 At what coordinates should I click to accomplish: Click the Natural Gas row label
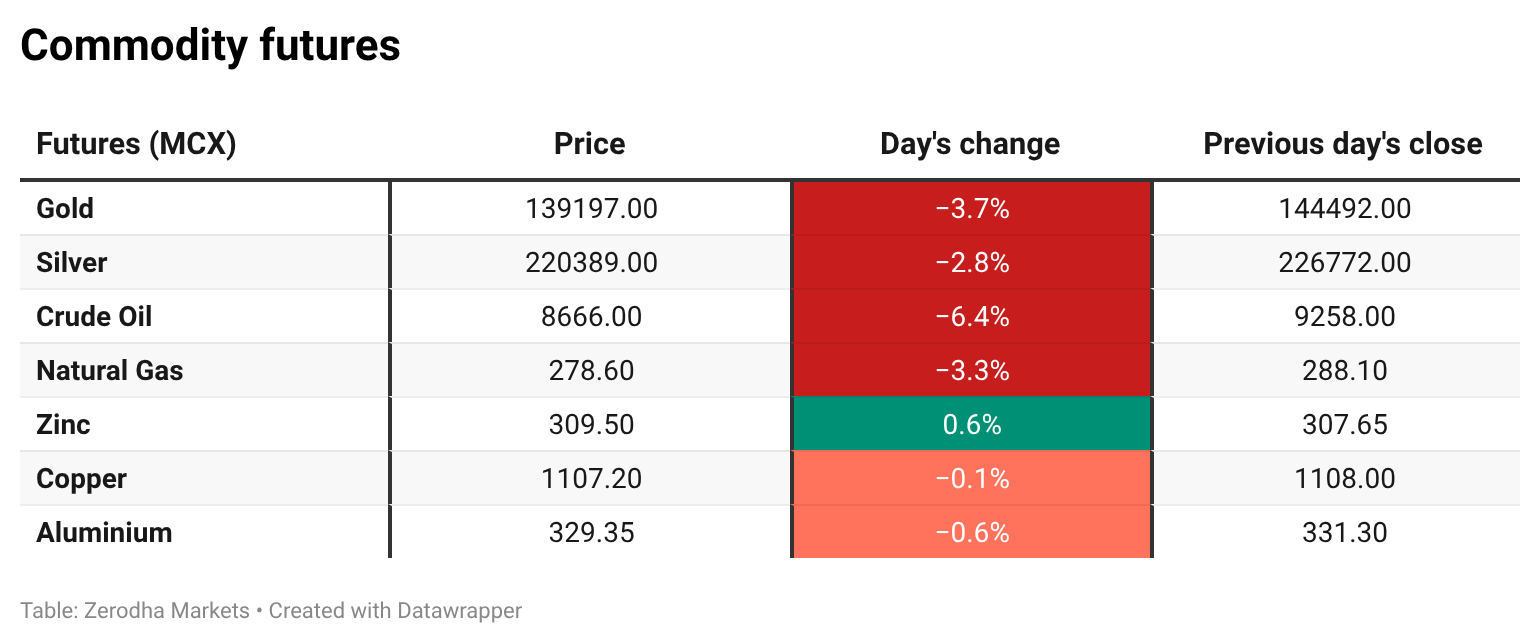110,371
